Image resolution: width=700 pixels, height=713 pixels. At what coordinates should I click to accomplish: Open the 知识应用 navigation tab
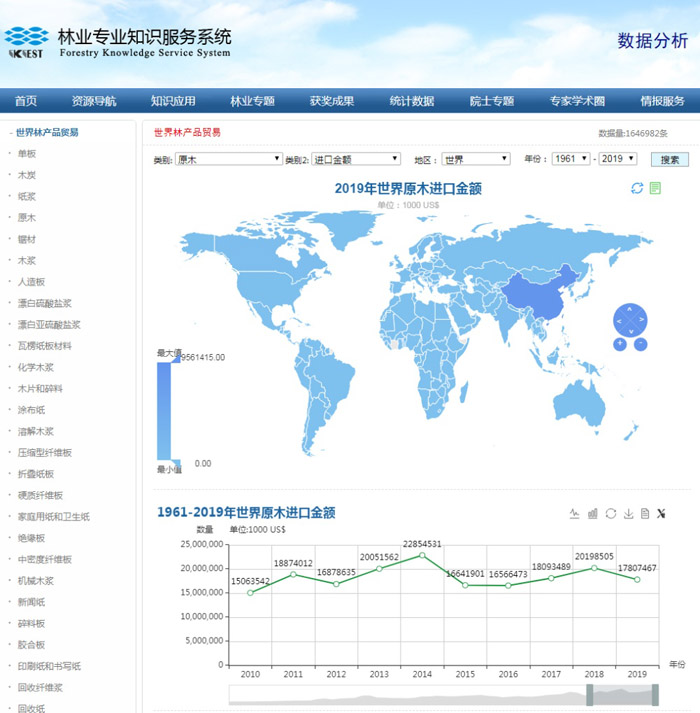(173, 100)
